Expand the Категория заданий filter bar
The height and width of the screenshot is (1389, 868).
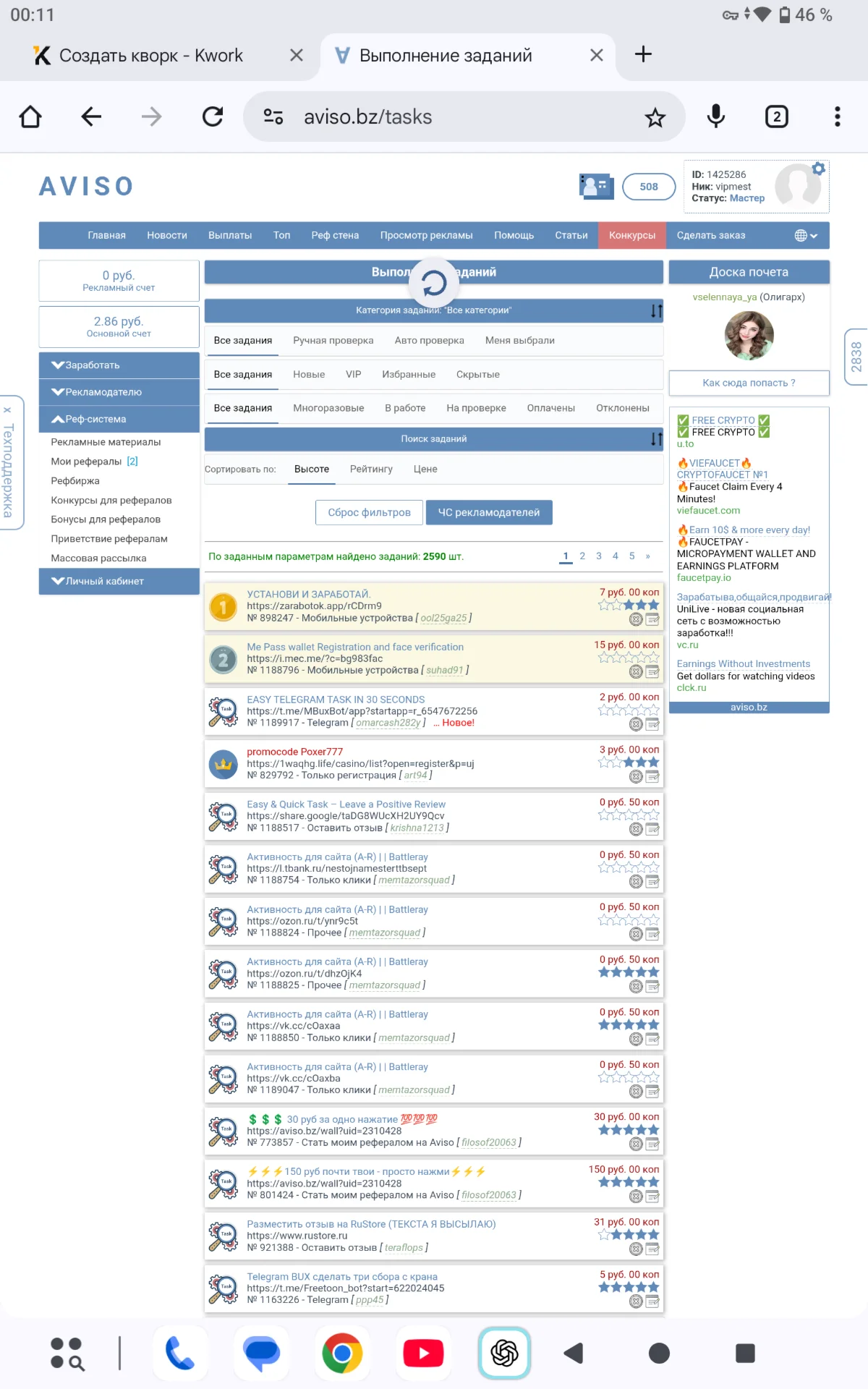click(x=434, y=310)
